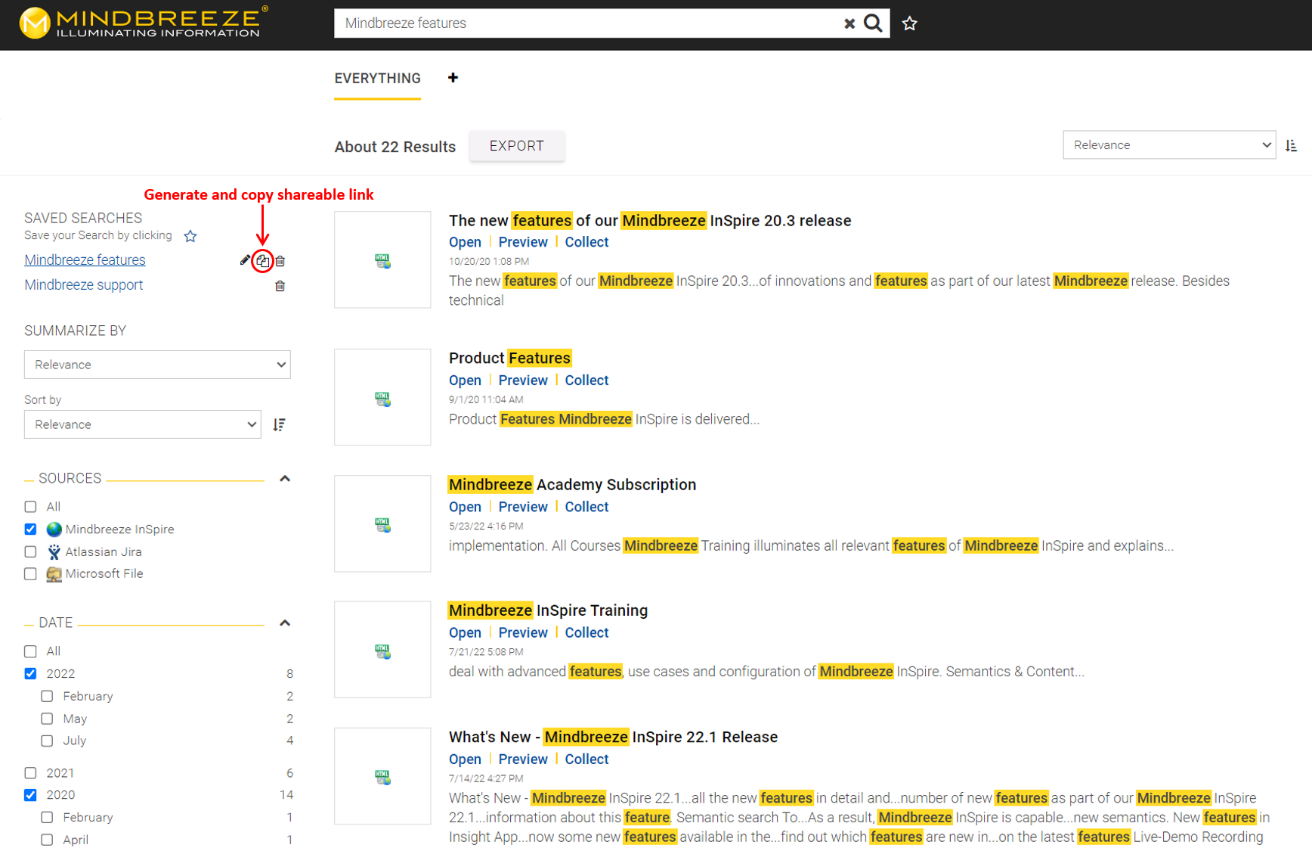Image resolution: width=1312 pixels, height=851 pixels.
Task: Delete the Mindbreeze support saved search
Action: 280,286
